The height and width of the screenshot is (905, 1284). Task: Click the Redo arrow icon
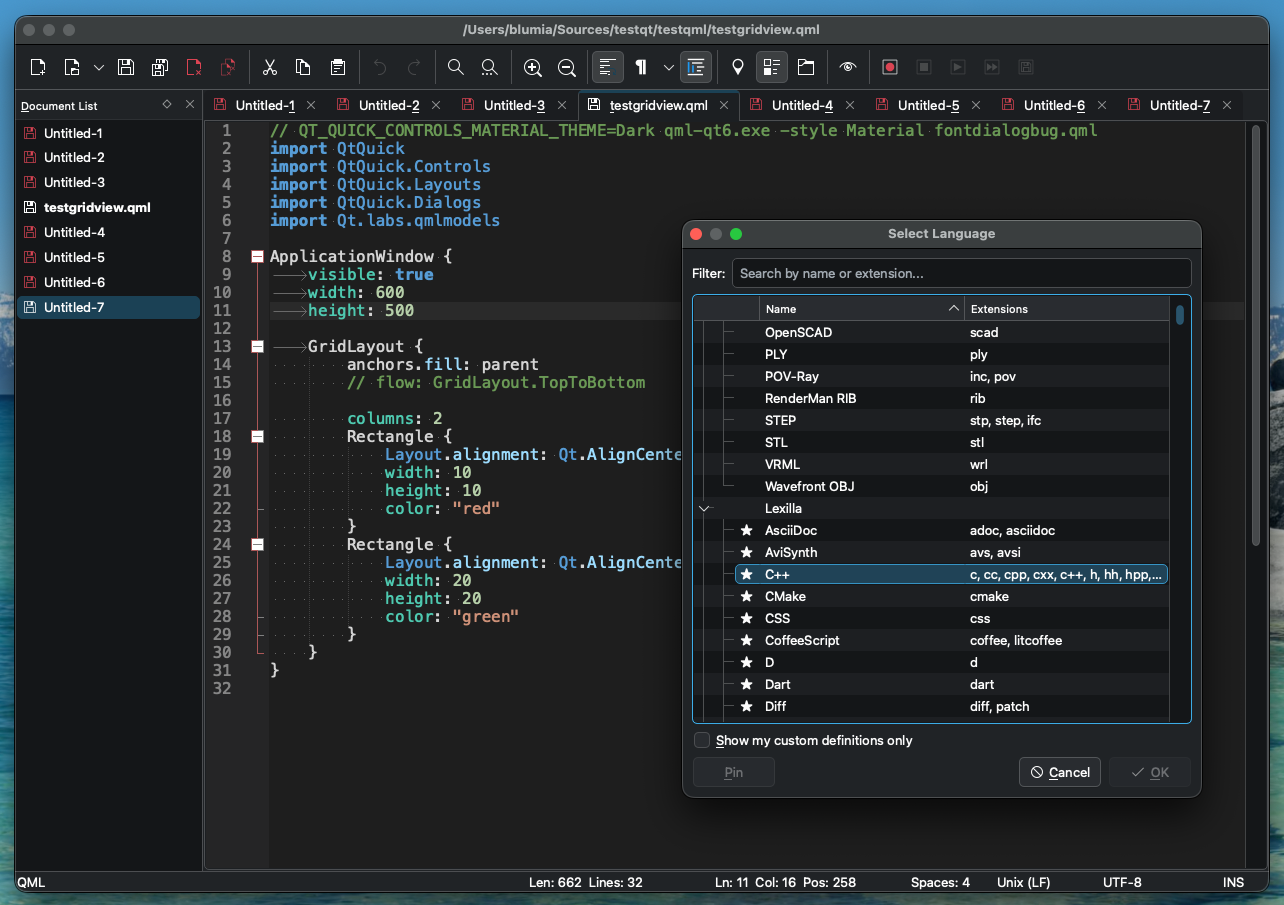(x=413, y=67)
